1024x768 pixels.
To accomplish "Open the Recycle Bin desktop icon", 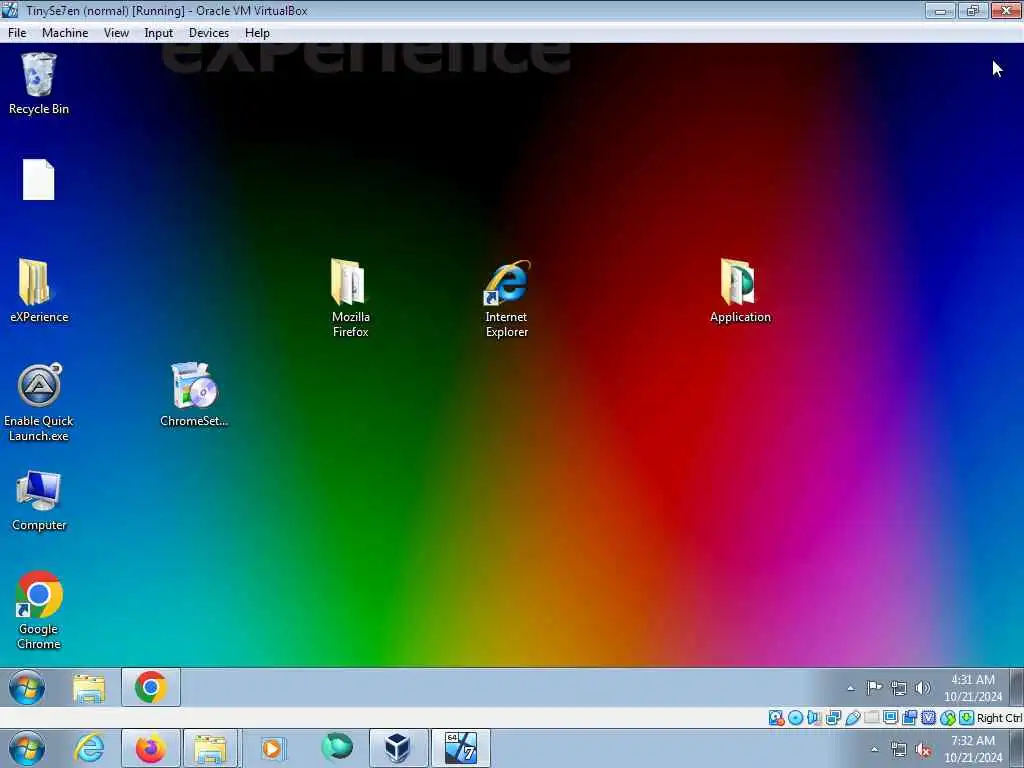I will coord(39,84).
